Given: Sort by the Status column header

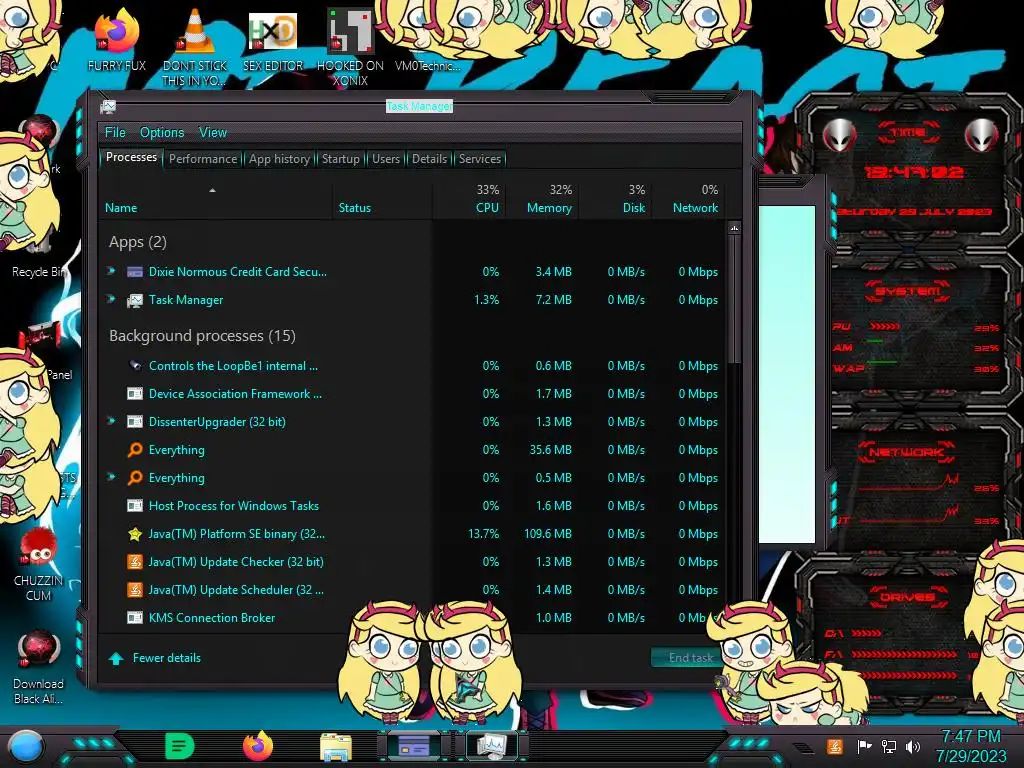Looking at the screenshot, I should click(x=382, y=199).
